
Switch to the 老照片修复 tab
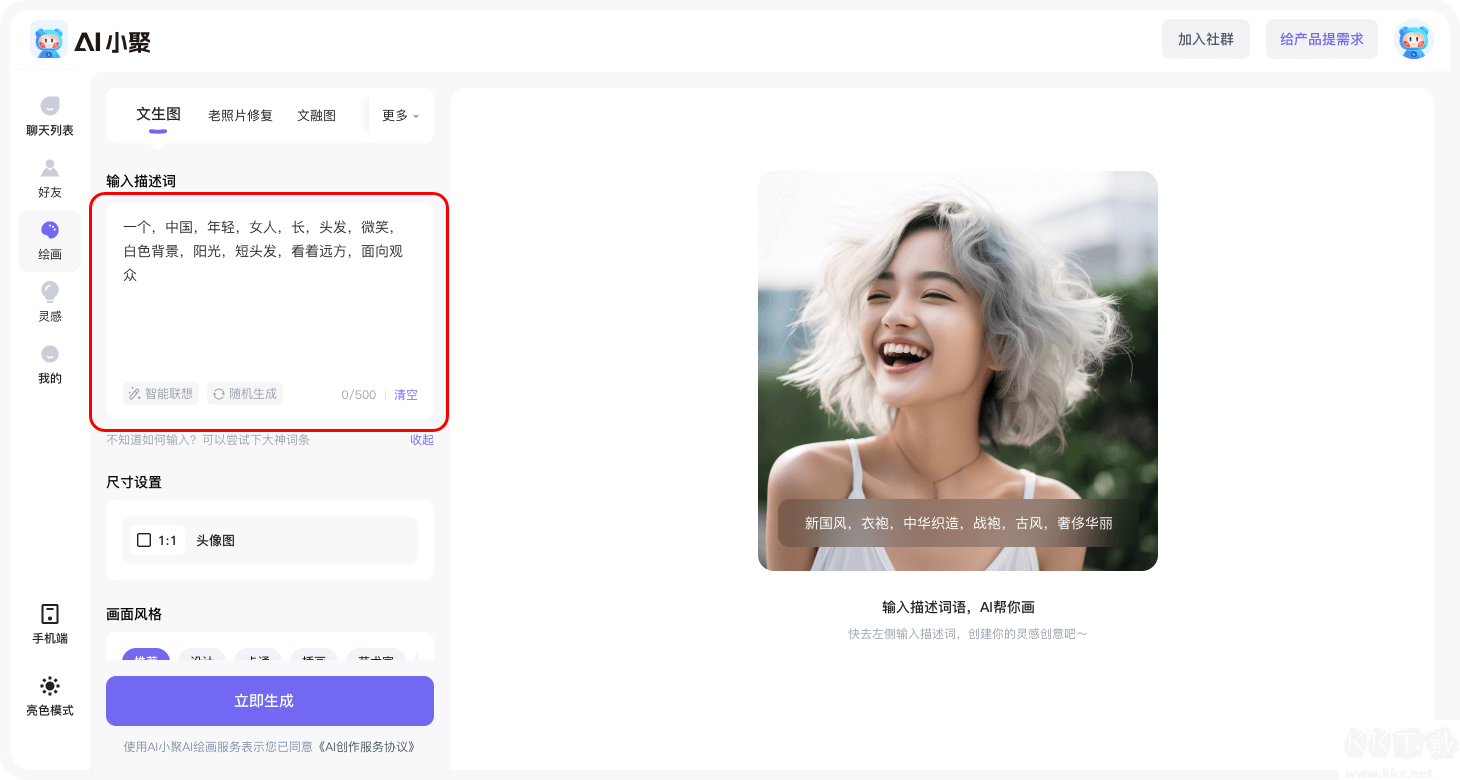(x=240, y=115)
